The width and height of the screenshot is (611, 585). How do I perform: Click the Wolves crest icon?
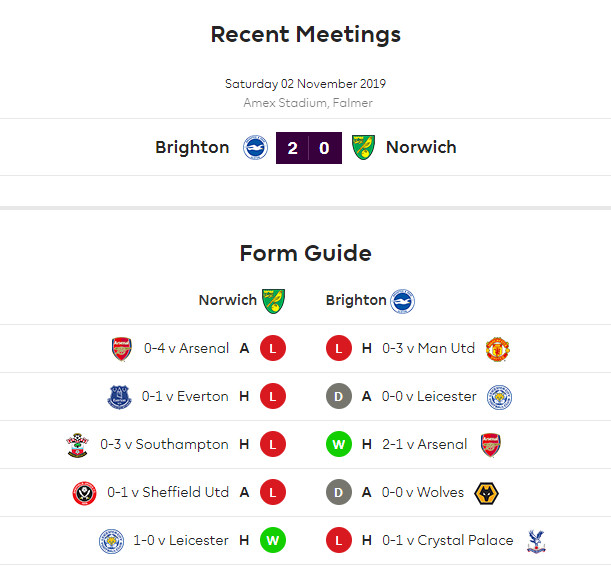click(486, 493)
